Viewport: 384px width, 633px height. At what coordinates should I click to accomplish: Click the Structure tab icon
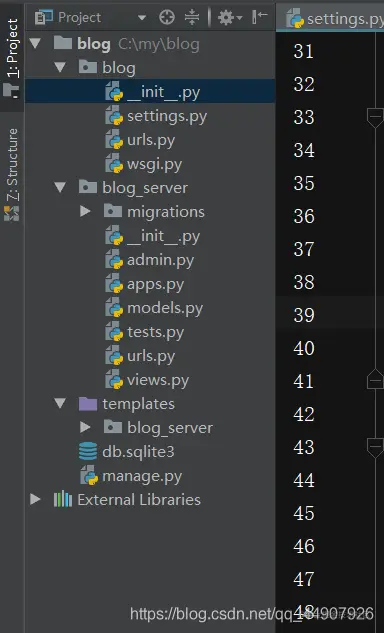click(x=11, y=214)
